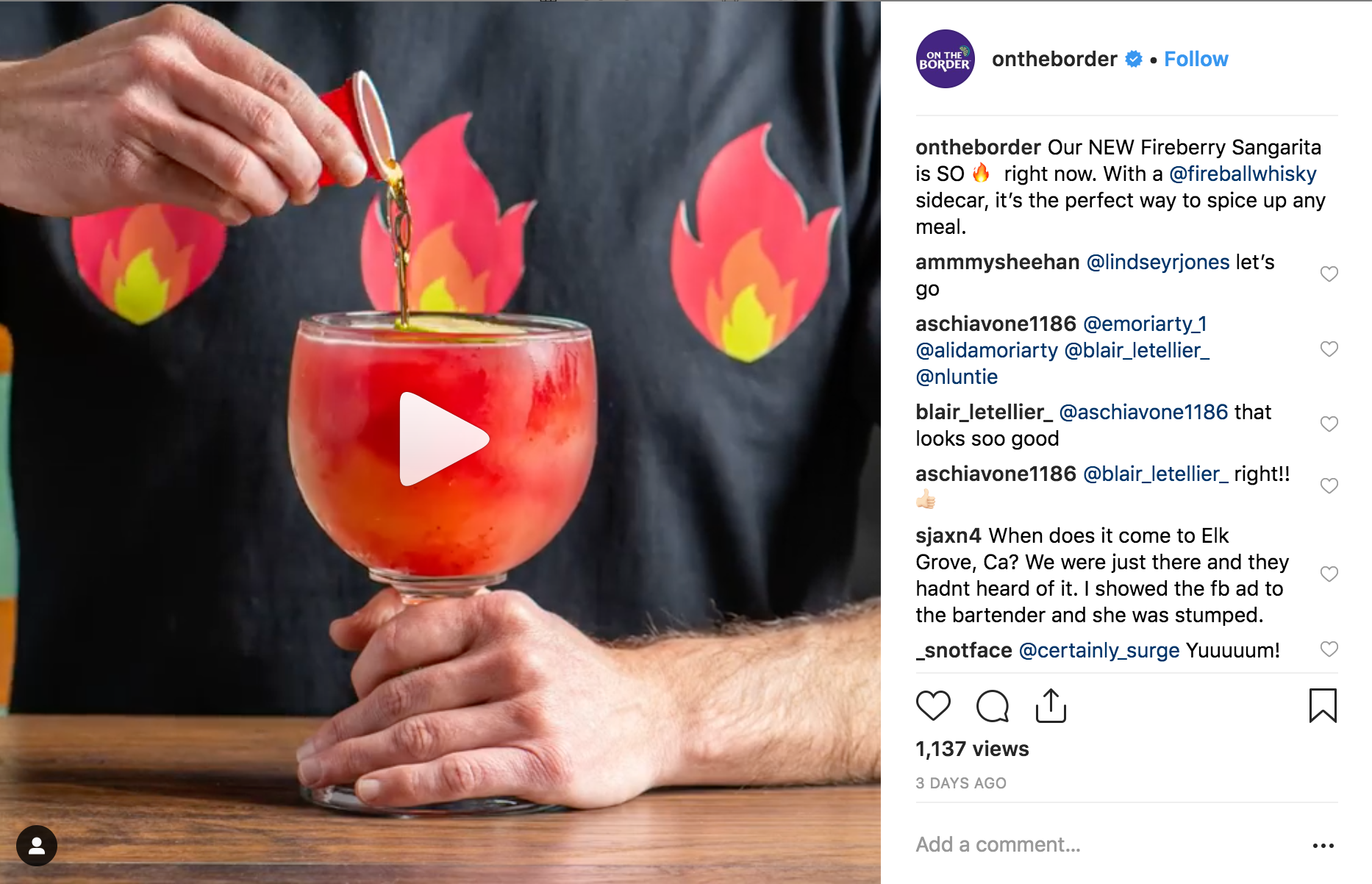Visit the @lindseyrjones mention
The width and height of the screenshot is (1372, 884).
[1157, 262]
